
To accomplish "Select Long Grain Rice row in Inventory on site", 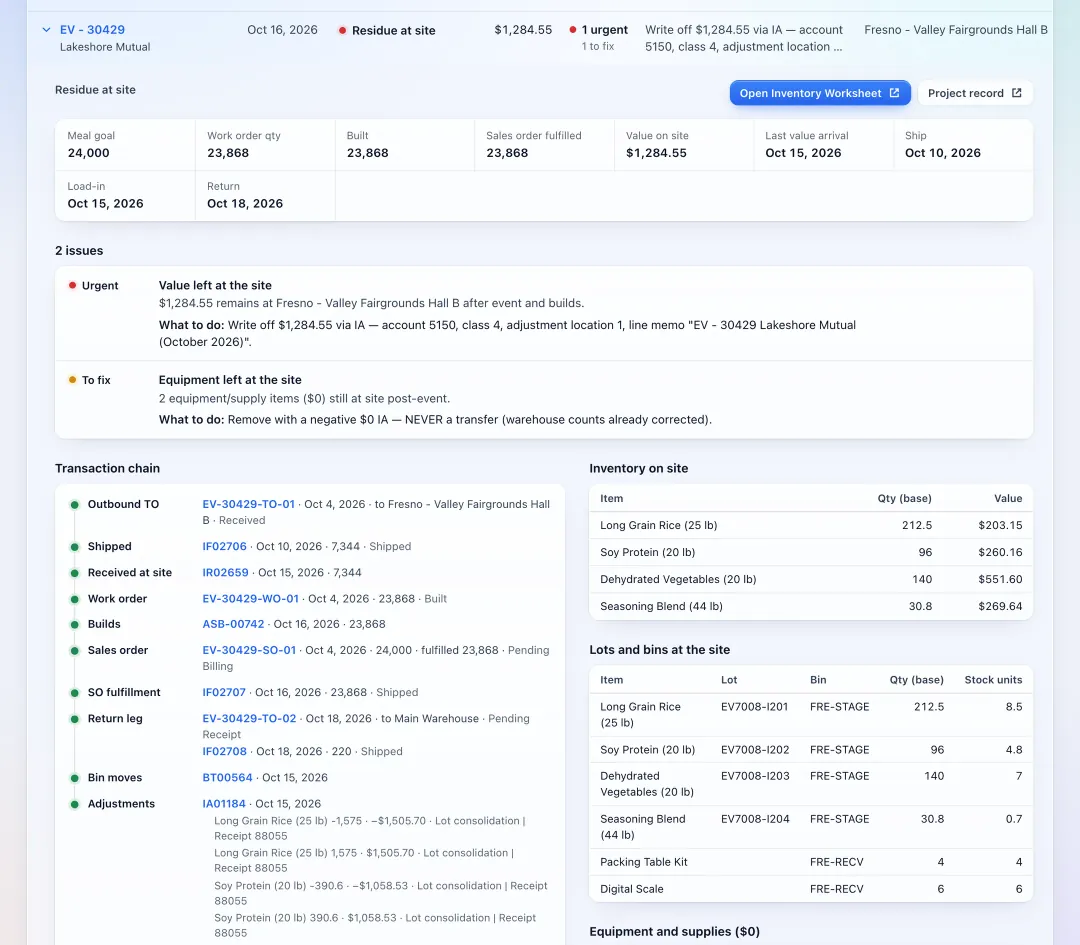I will [x=811, y=526].
